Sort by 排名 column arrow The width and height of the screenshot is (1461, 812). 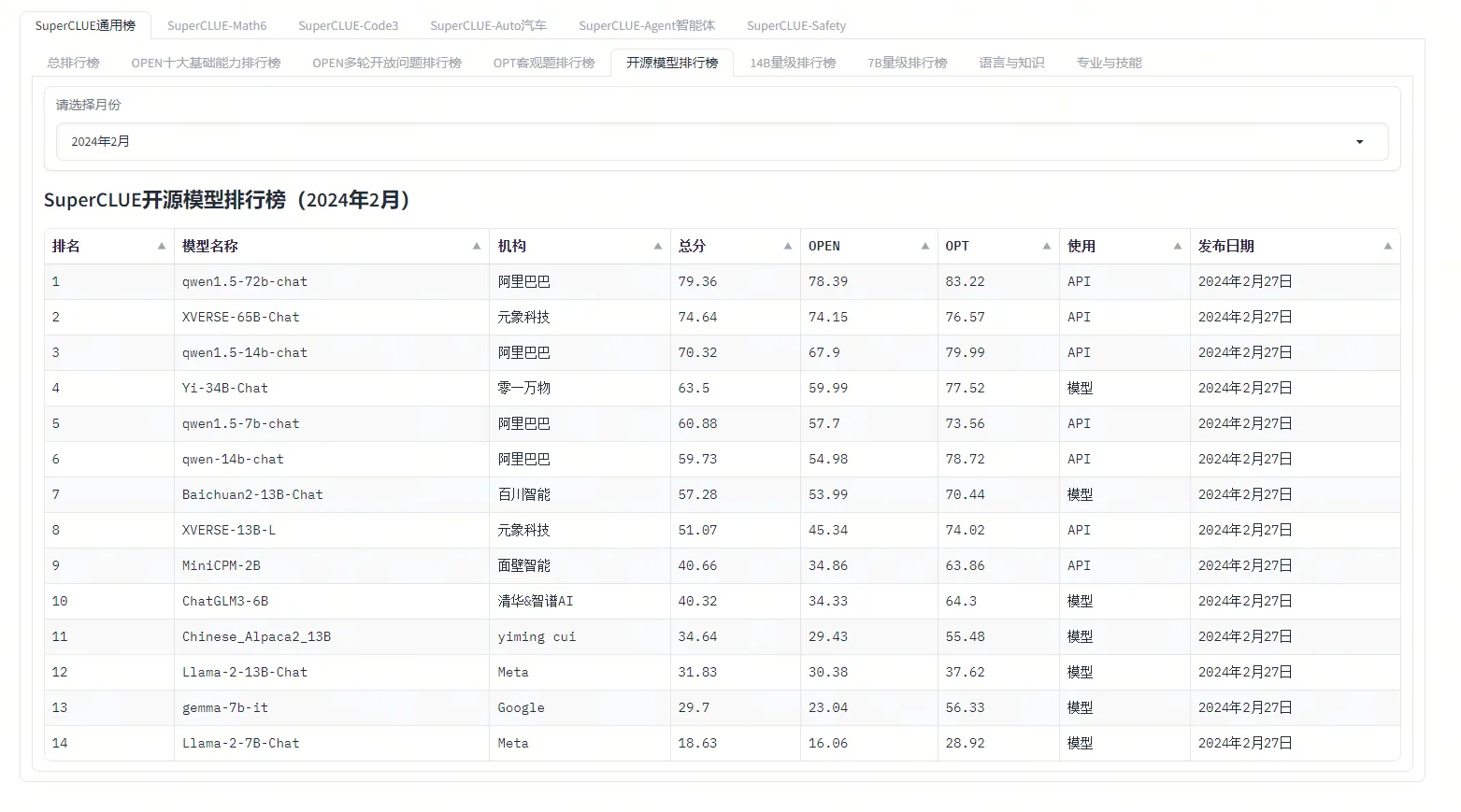click(162, 246)
